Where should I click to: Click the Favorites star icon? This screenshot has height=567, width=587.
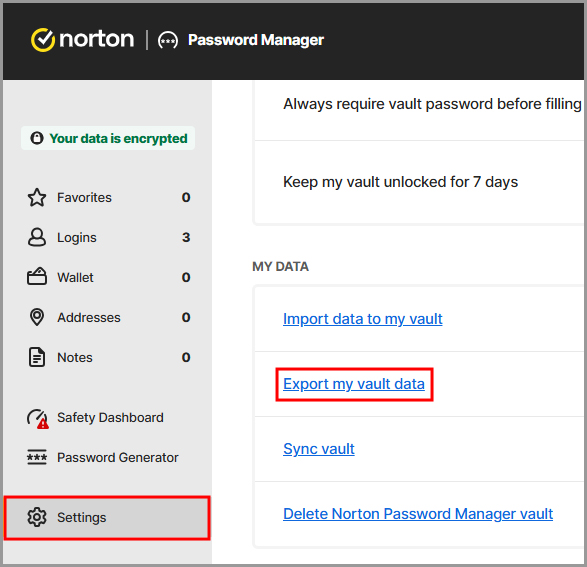[x=37, y=198]
